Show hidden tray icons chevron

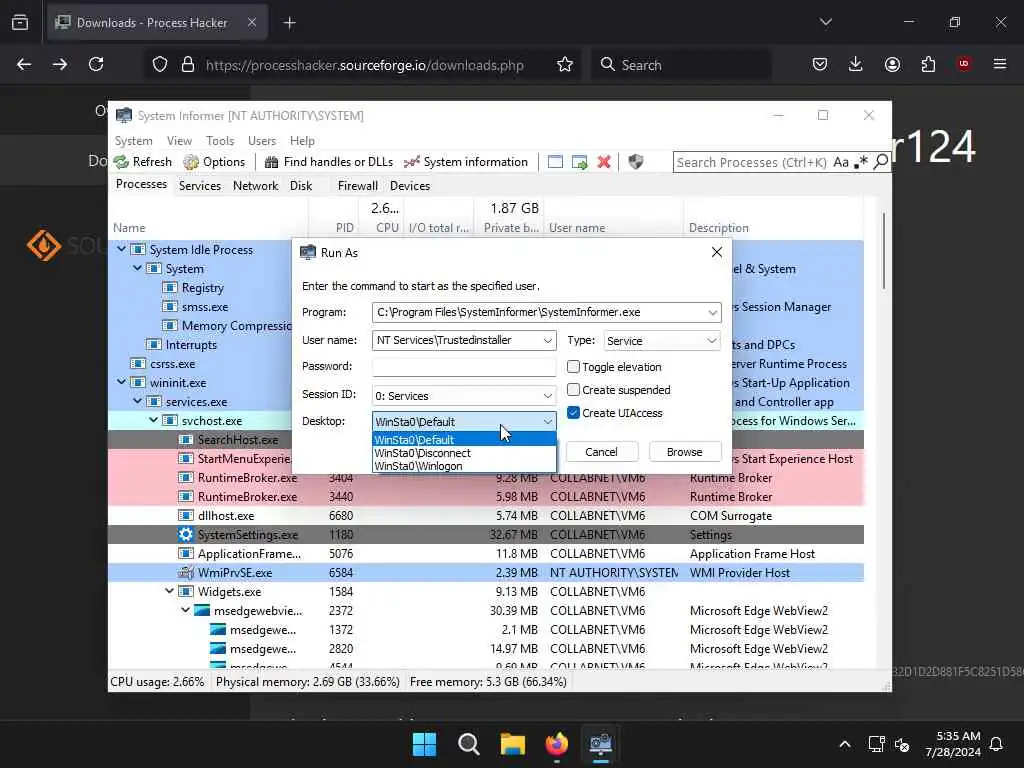844,744
